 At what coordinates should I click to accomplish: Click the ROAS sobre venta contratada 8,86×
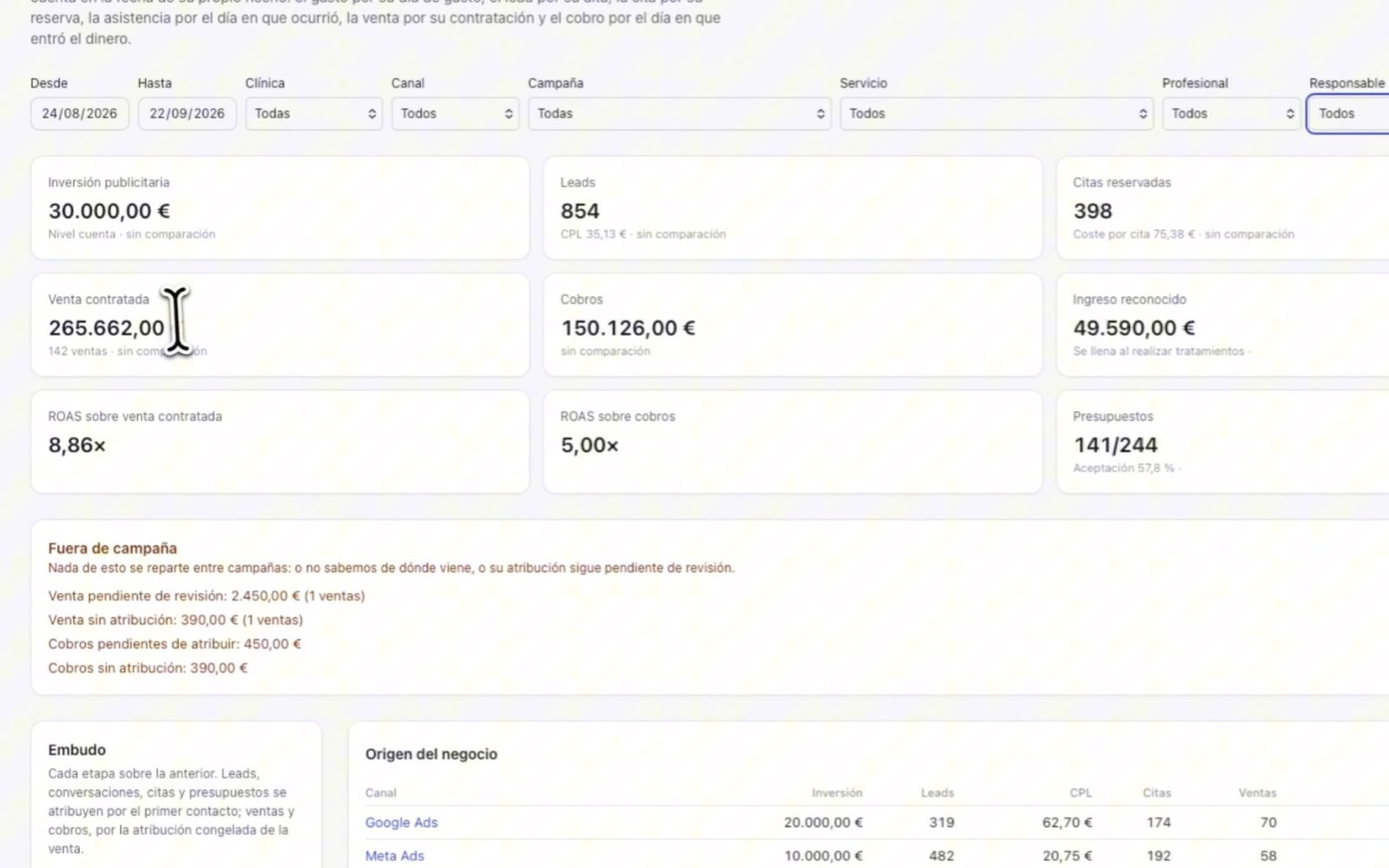77,445
